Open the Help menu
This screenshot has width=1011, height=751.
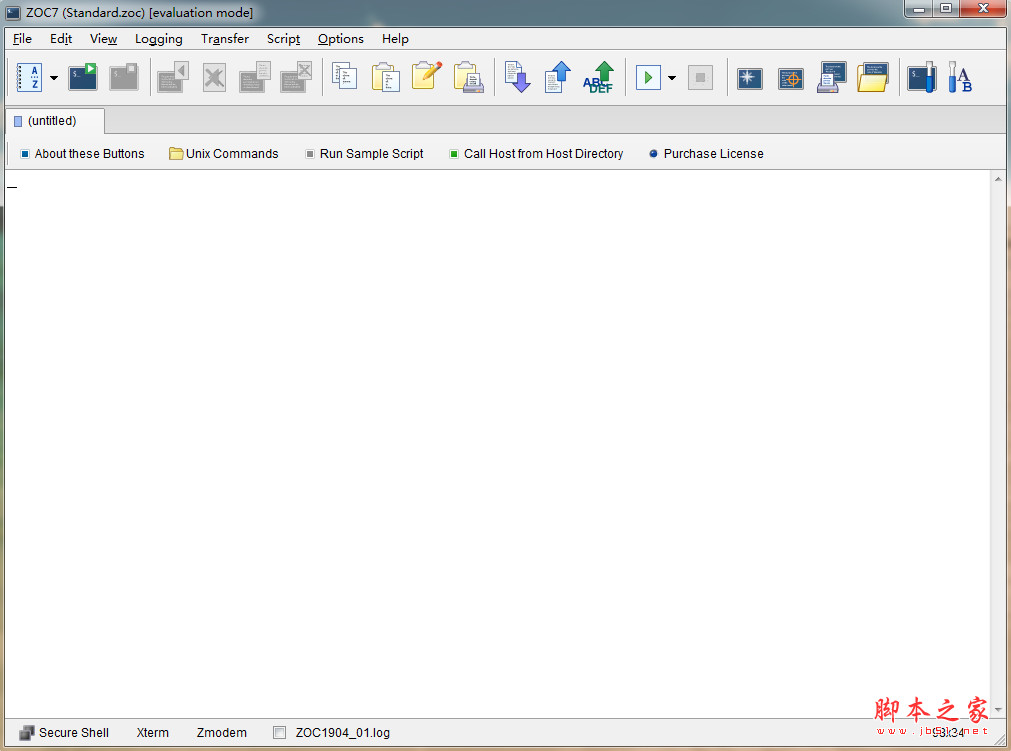point(395,39)
